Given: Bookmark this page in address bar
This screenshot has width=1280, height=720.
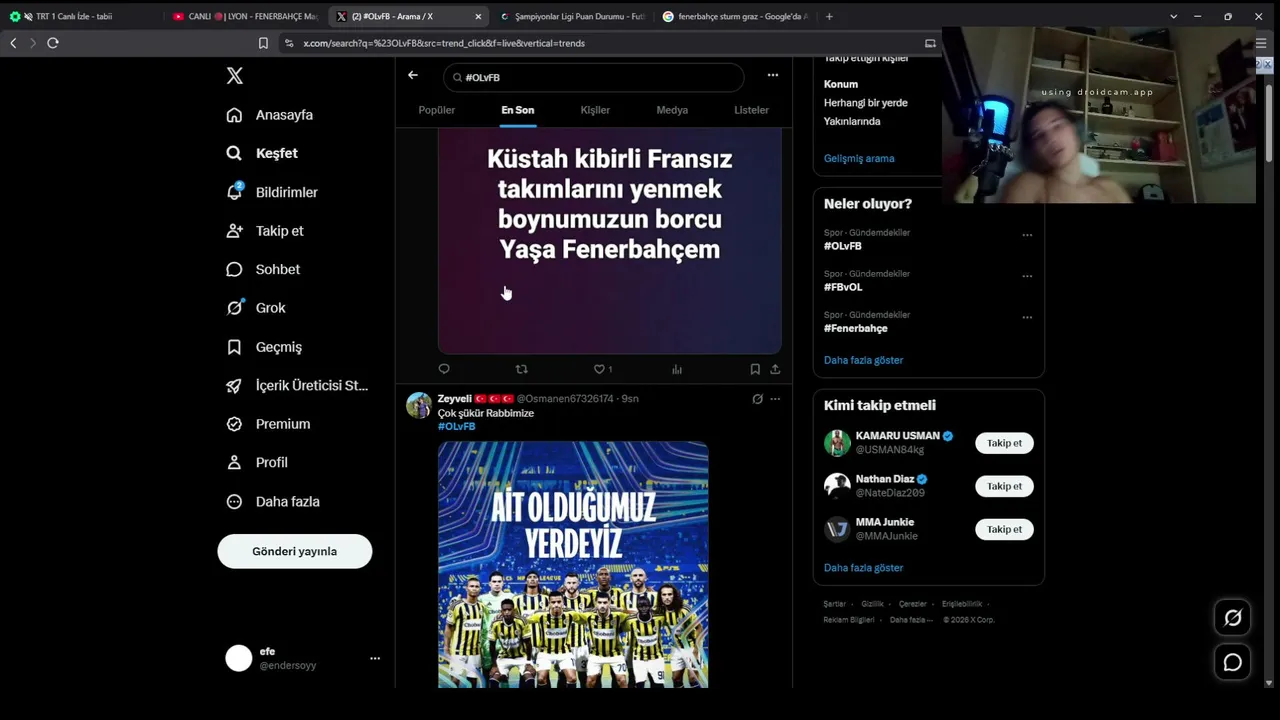Looking at the screenshot, I should [x=263, y=43].
